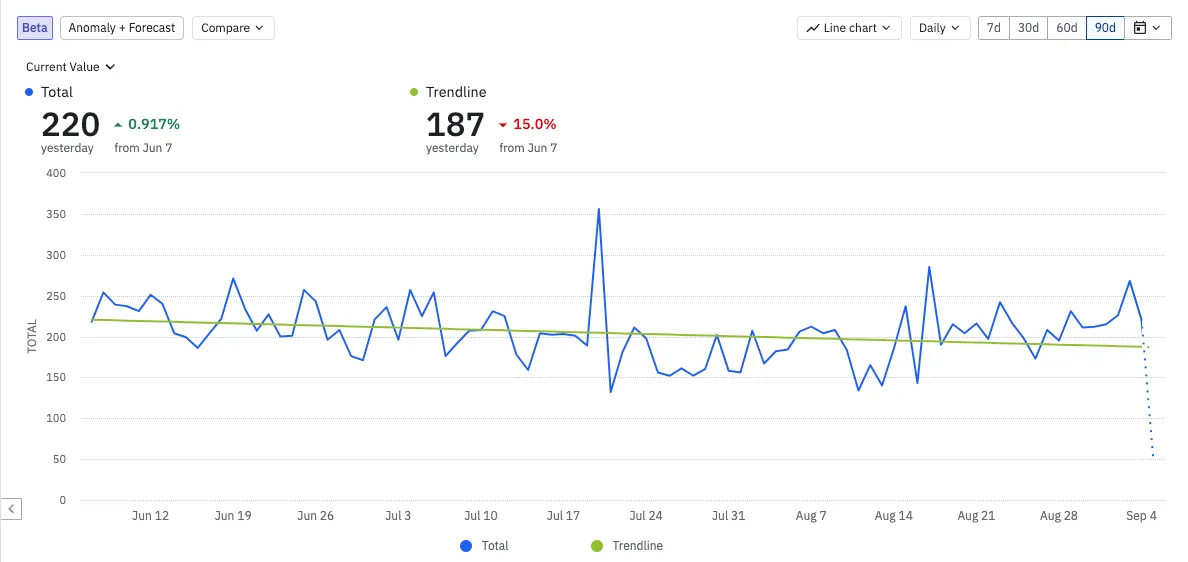Change the Daily interval dropdown
Image resolution: width=1188 pixels, height=562 pixels.
point(939,28)
